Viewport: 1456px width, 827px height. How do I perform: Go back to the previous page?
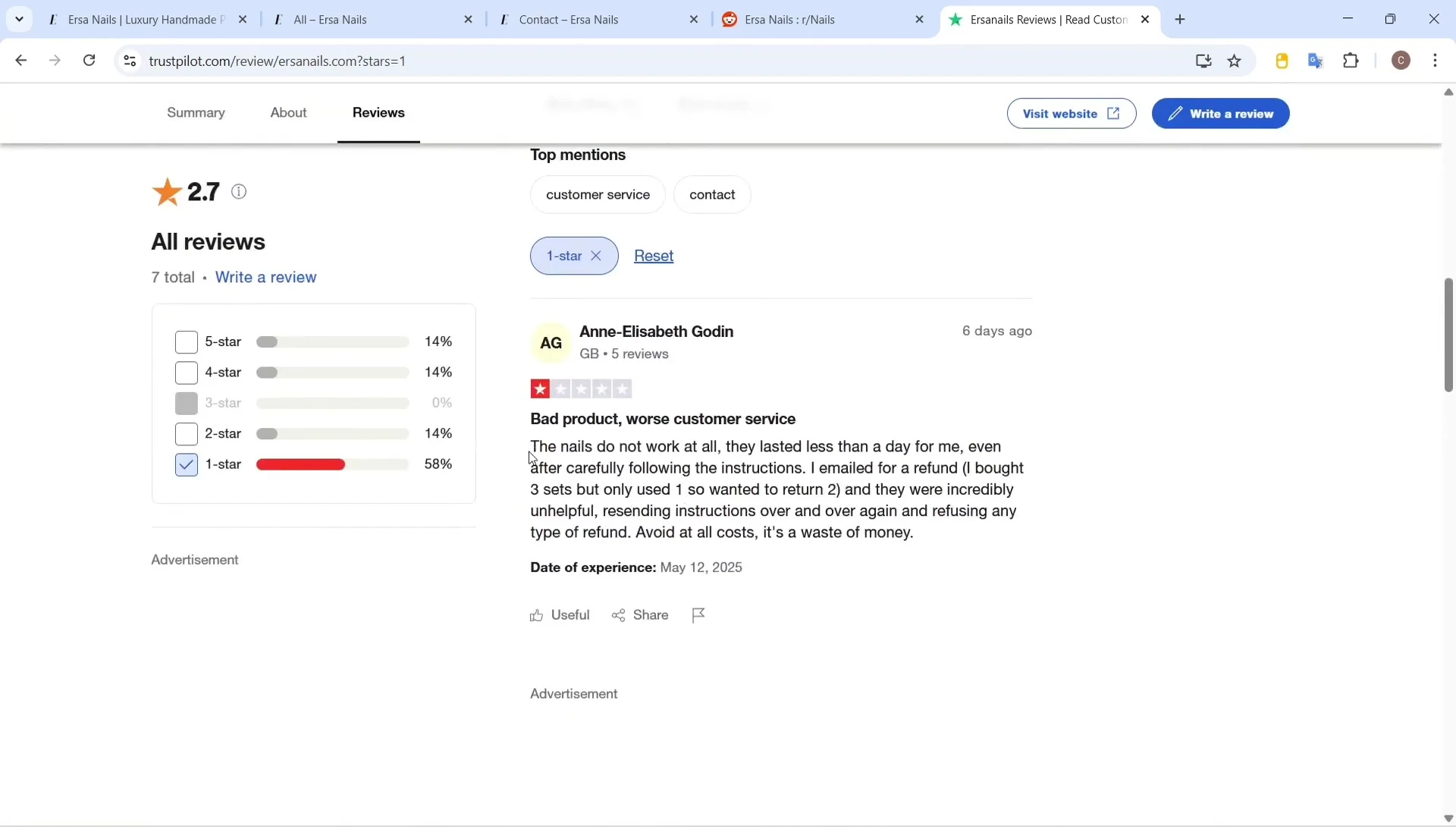coord(20,61)
